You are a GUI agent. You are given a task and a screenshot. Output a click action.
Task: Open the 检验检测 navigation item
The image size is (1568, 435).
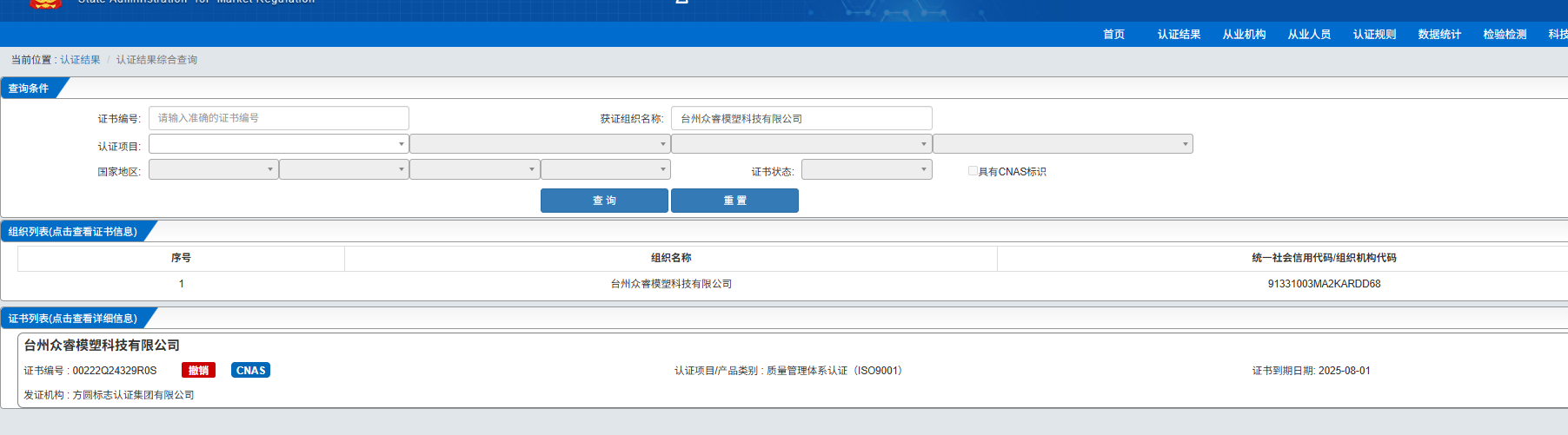click(1505, 35)
